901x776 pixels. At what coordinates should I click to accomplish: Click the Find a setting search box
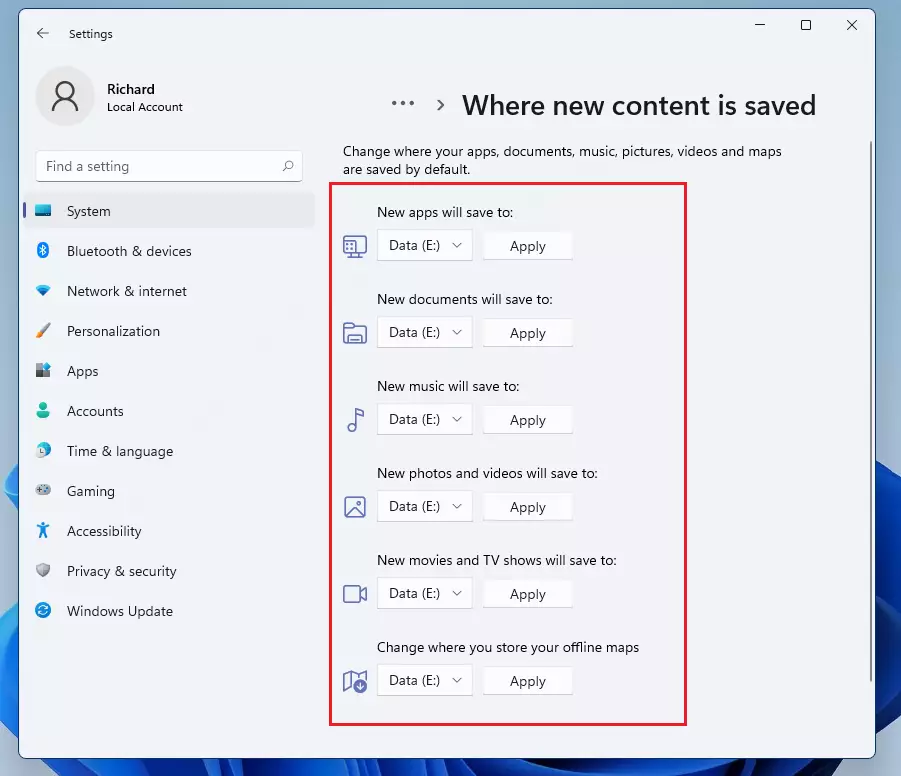click(x=169, y=166)
